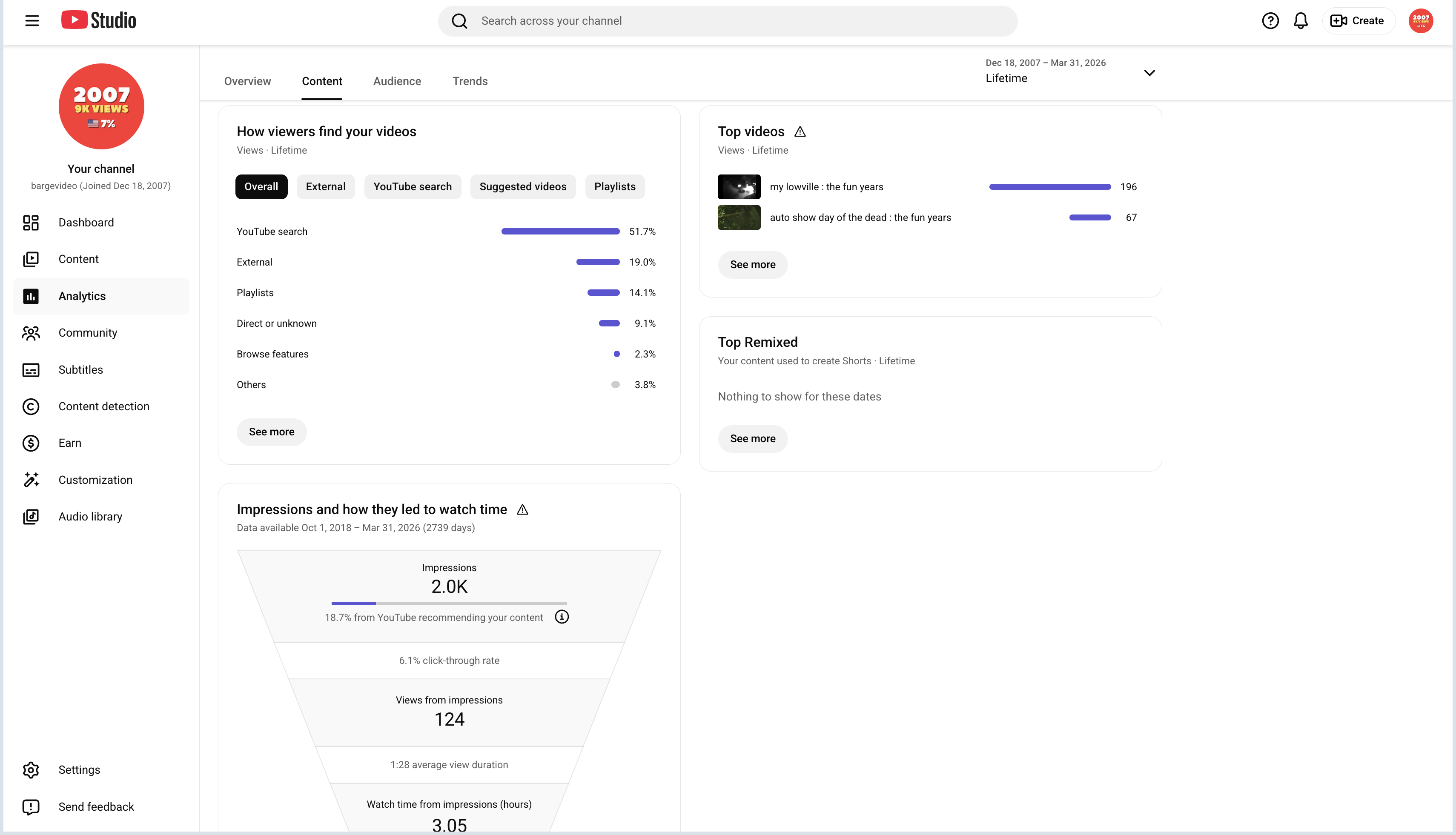The height and width of the screenshot is (835, 1456).
Task: Click the Content sidebar icon
Action: (31, 259)
